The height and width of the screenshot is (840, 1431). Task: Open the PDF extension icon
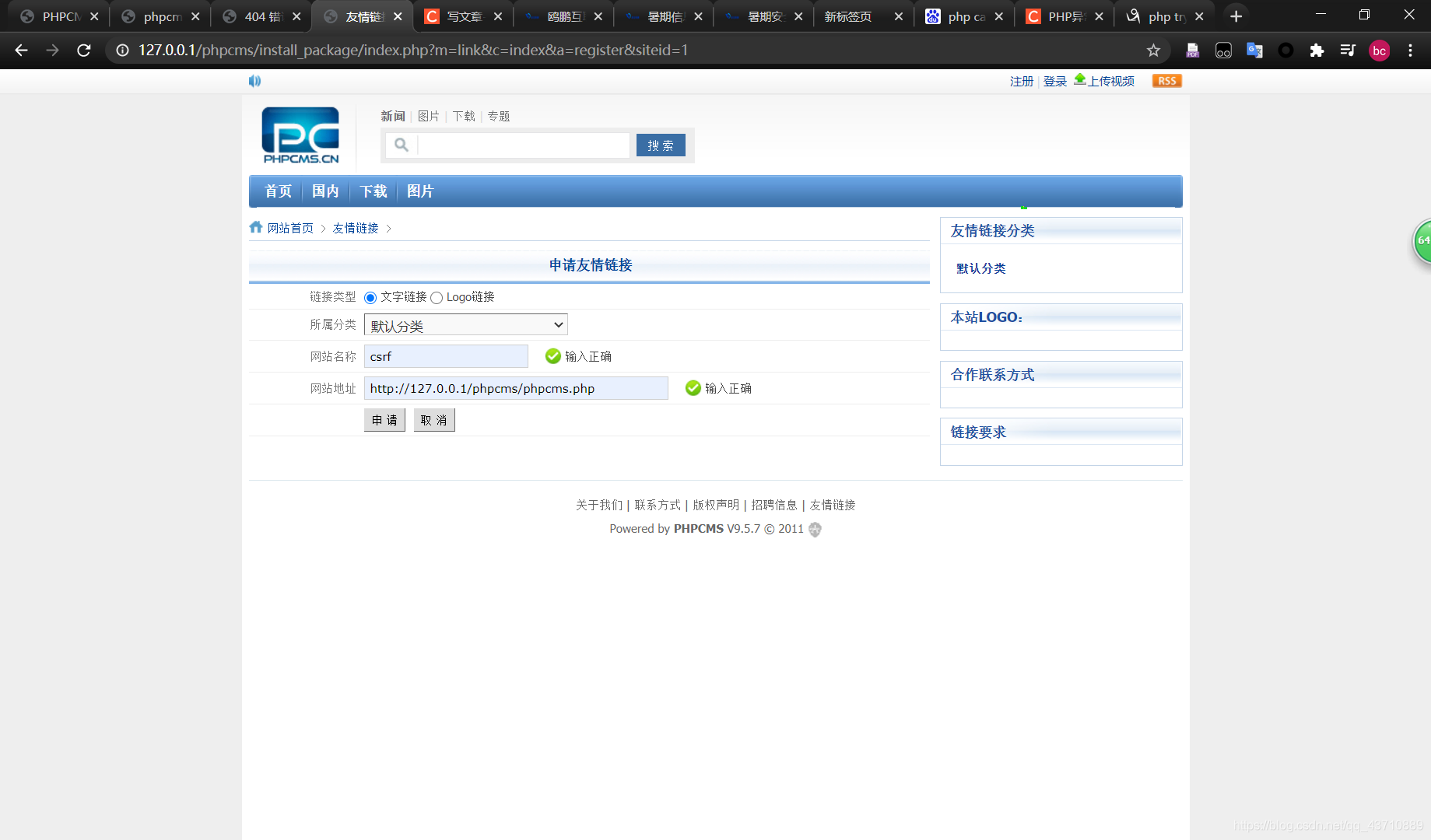pos(1192,51)
